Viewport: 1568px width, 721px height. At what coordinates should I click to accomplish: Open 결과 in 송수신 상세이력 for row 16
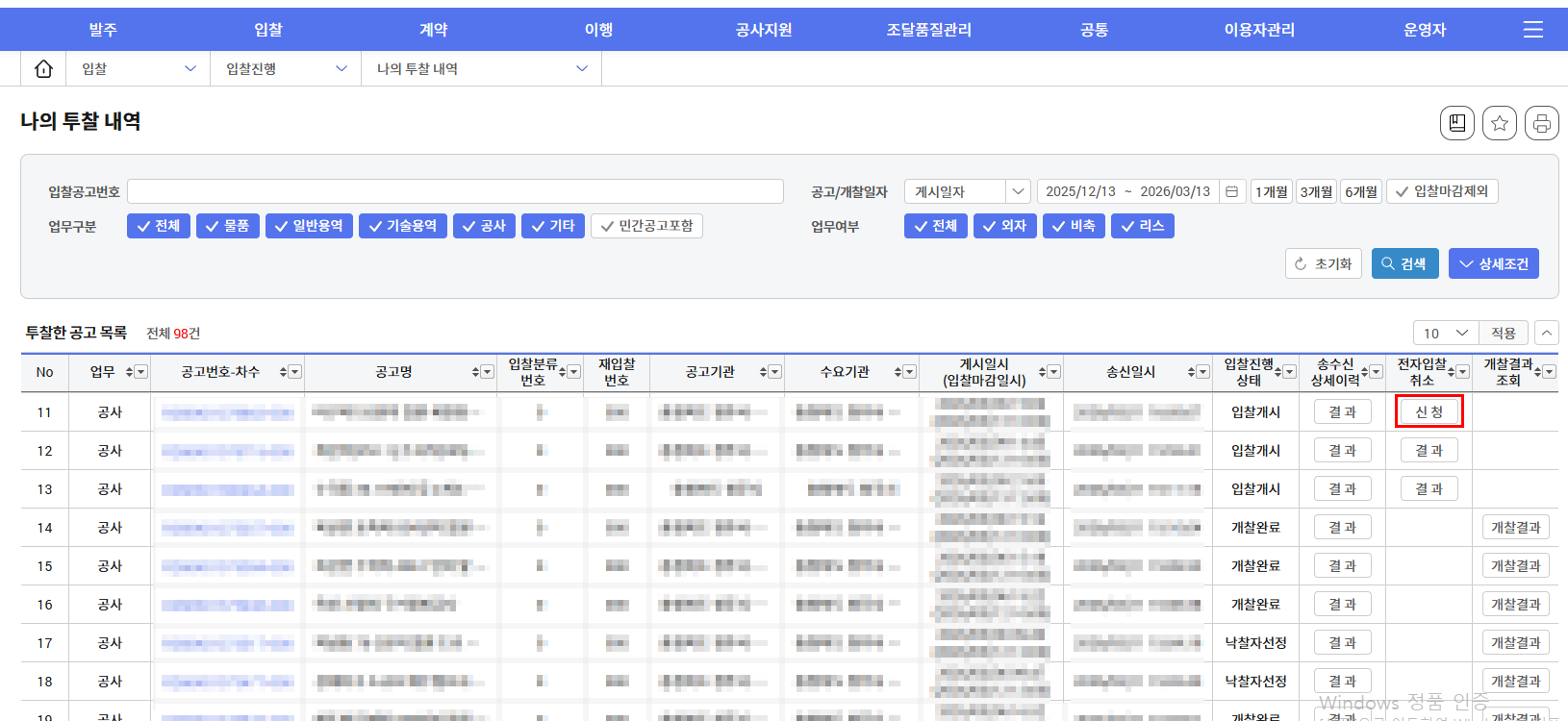[1343, 604]
